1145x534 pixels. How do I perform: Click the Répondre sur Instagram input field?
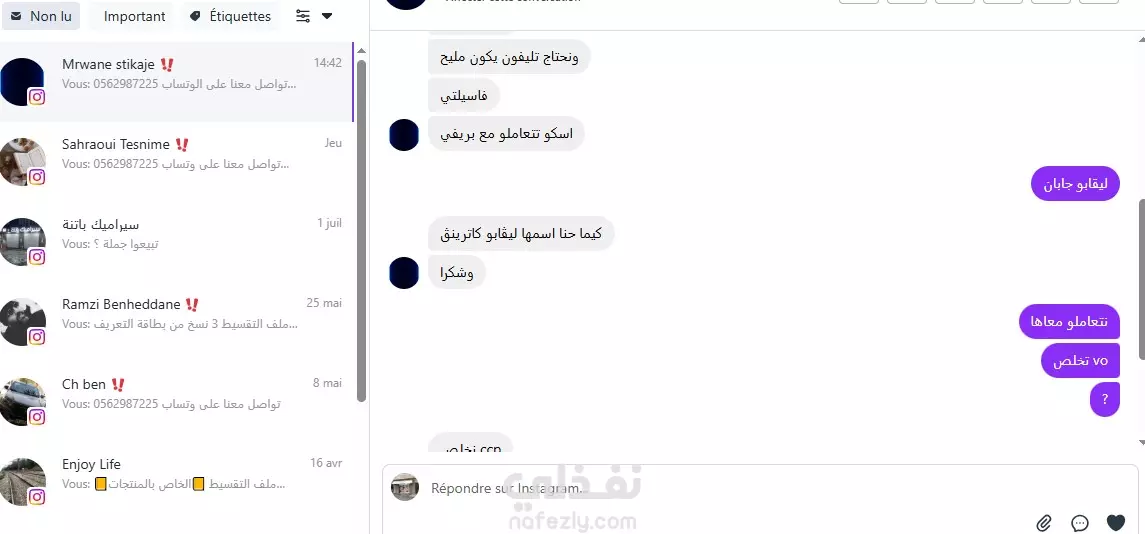pos(723,488)
